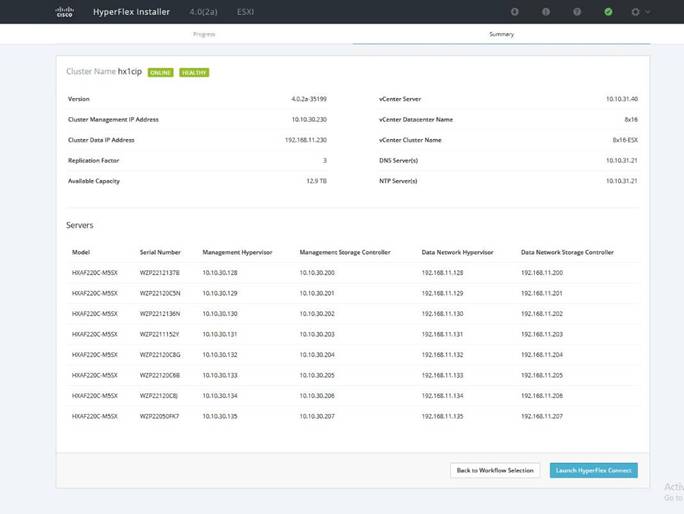
Task: Click Launch HyperFlex Connect button
Action: tap(594, 470)
